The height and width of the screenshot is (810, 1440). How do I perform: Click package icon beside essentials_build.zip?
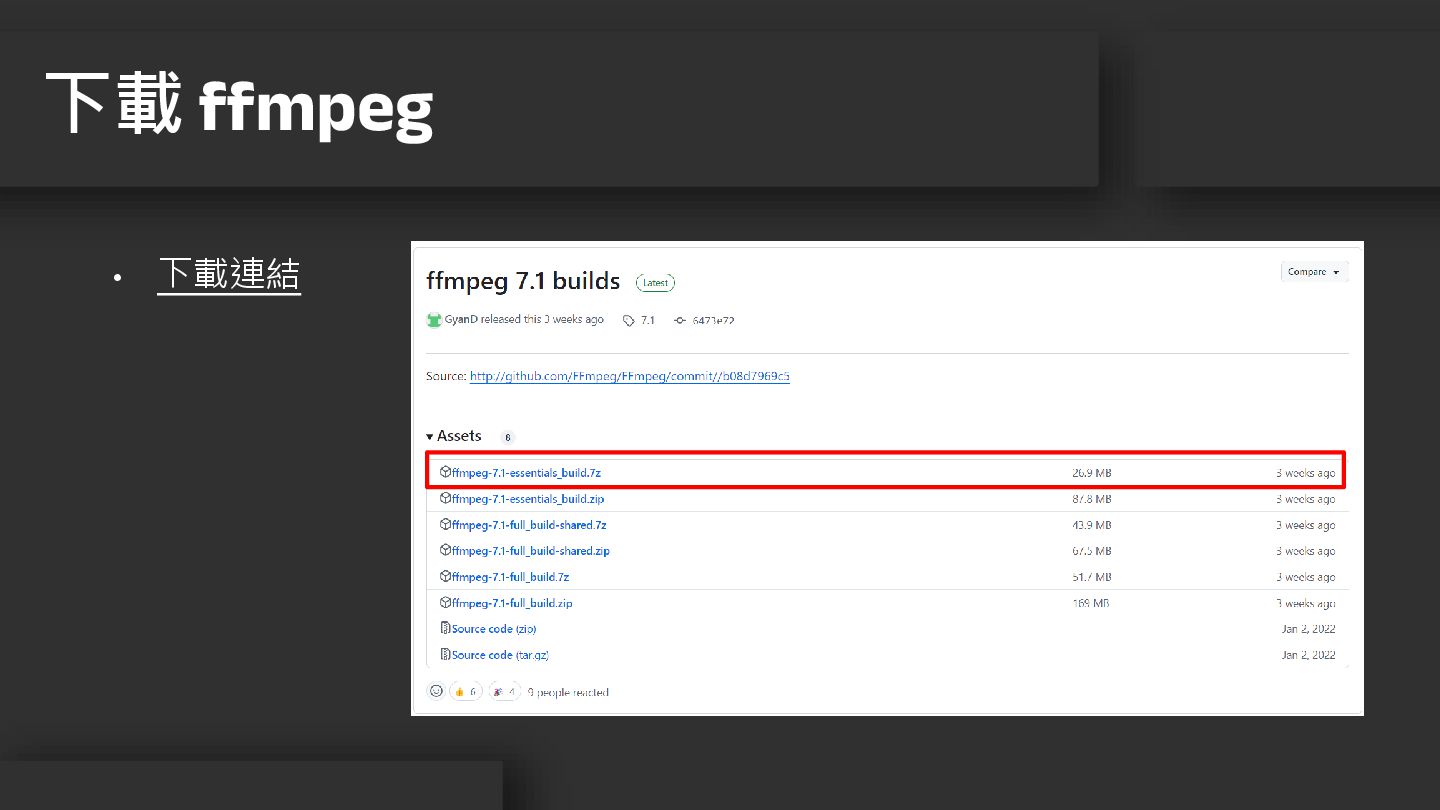click(446, 498)
